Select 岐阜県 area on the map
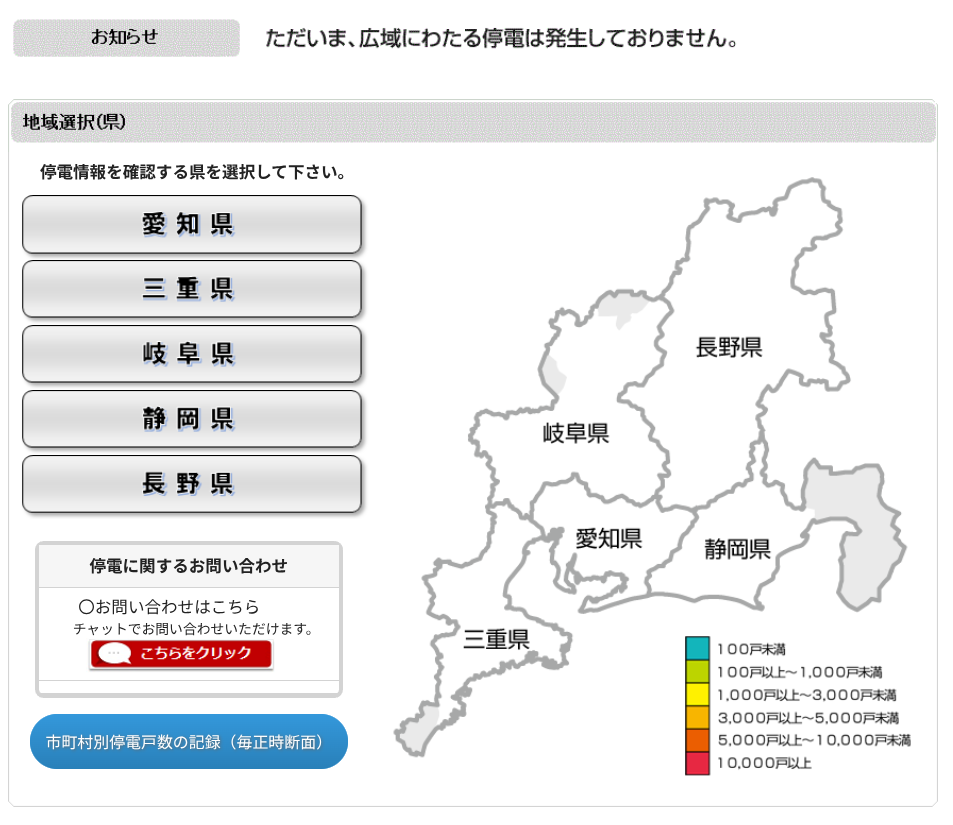 coord(575,433)
